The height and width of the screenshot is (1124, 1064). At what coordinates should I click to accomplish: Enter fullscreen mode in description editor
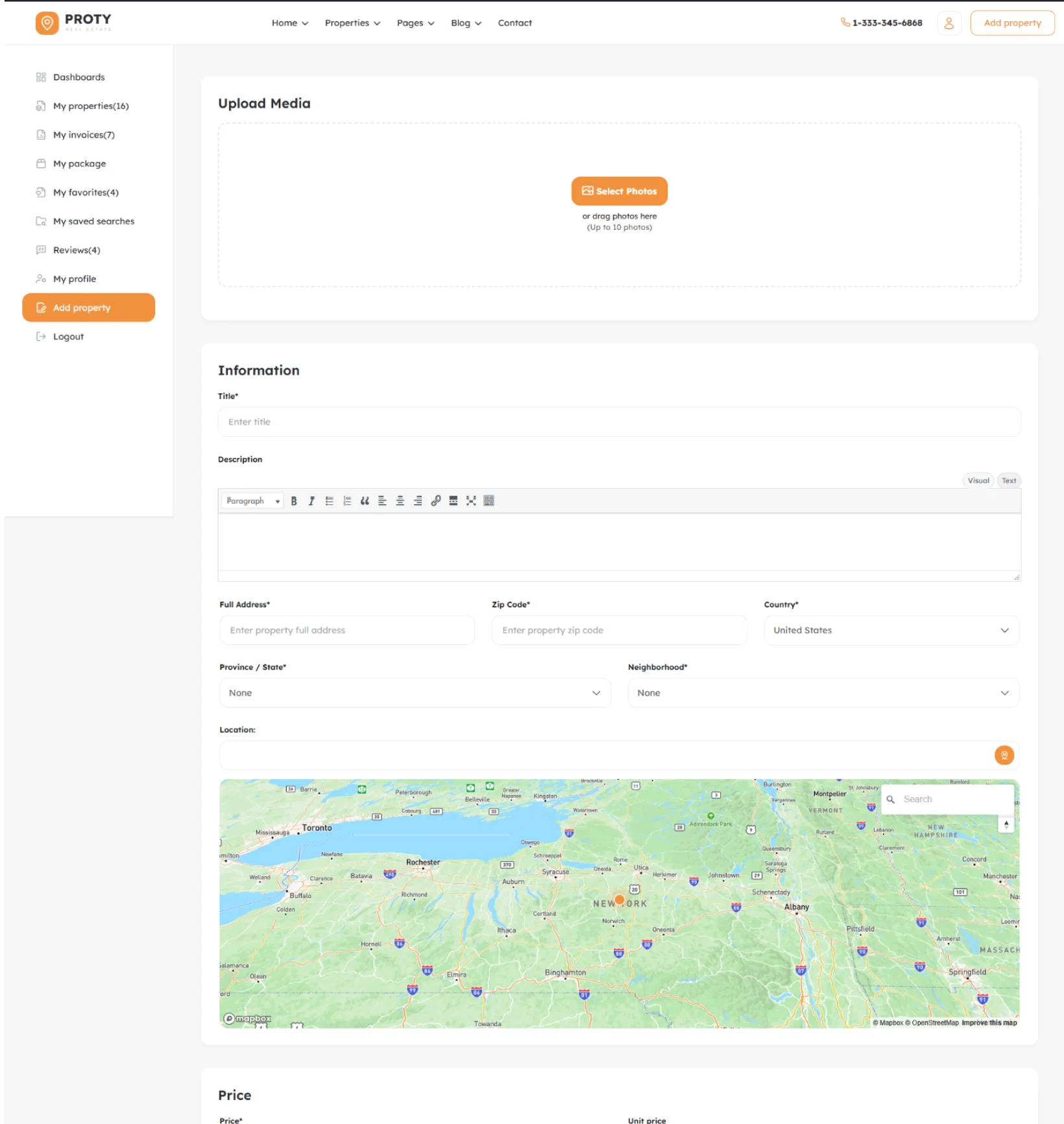pos(471,501)
